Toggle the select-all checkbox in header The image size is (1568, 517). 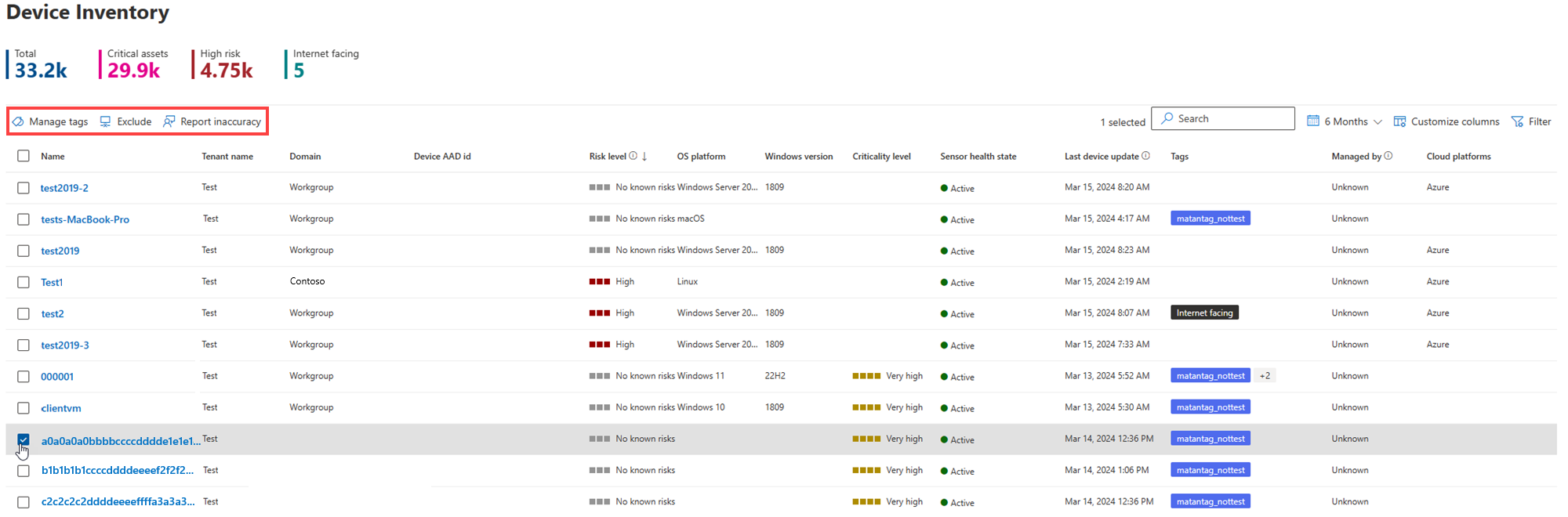24,156
